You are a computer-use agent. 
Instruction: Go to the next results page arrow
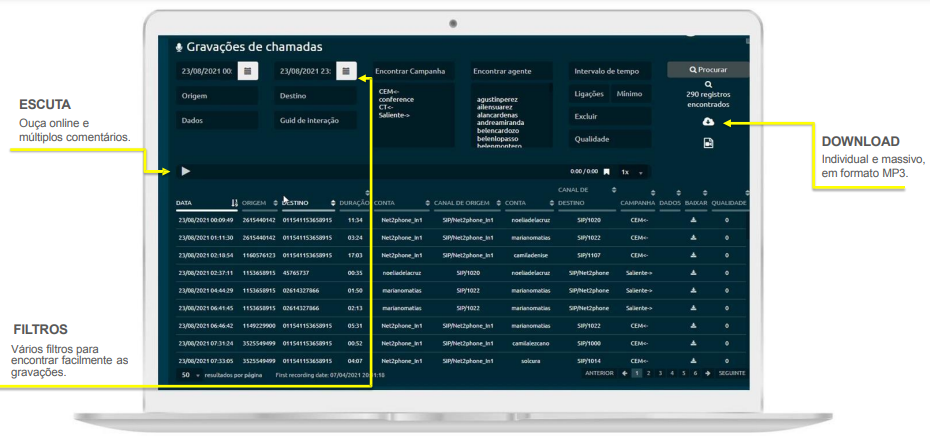[x=707, y=373]
